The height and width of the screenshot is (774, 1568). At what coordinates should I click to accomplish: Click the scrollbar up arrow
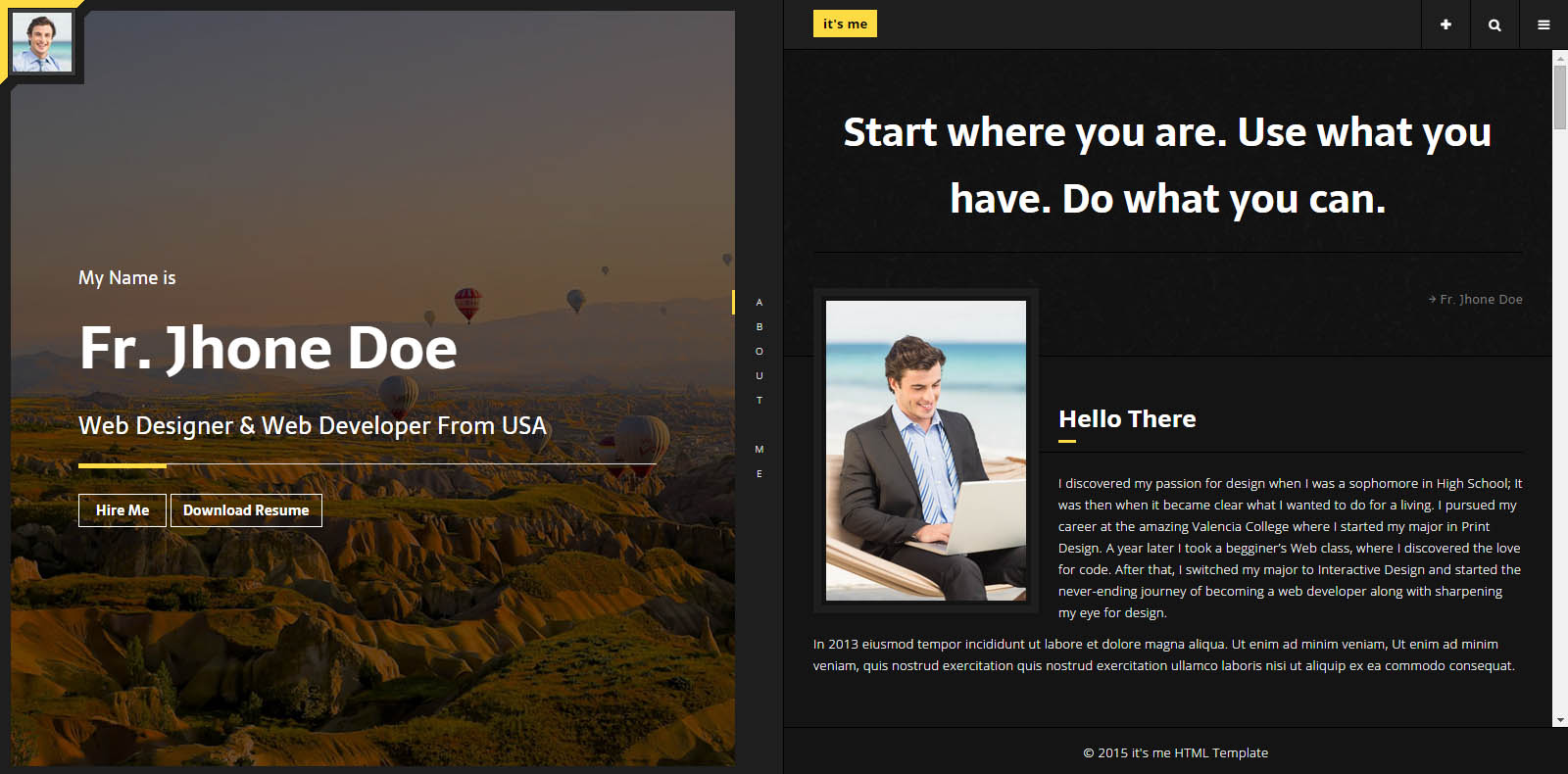[x=1560, y=57]
